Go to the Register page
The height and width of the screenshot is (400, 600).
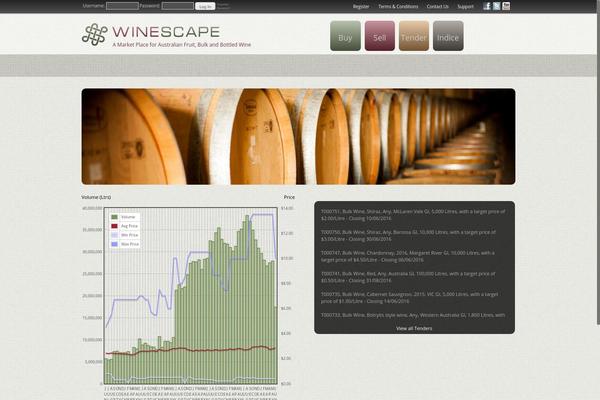(x=361, y=7)
